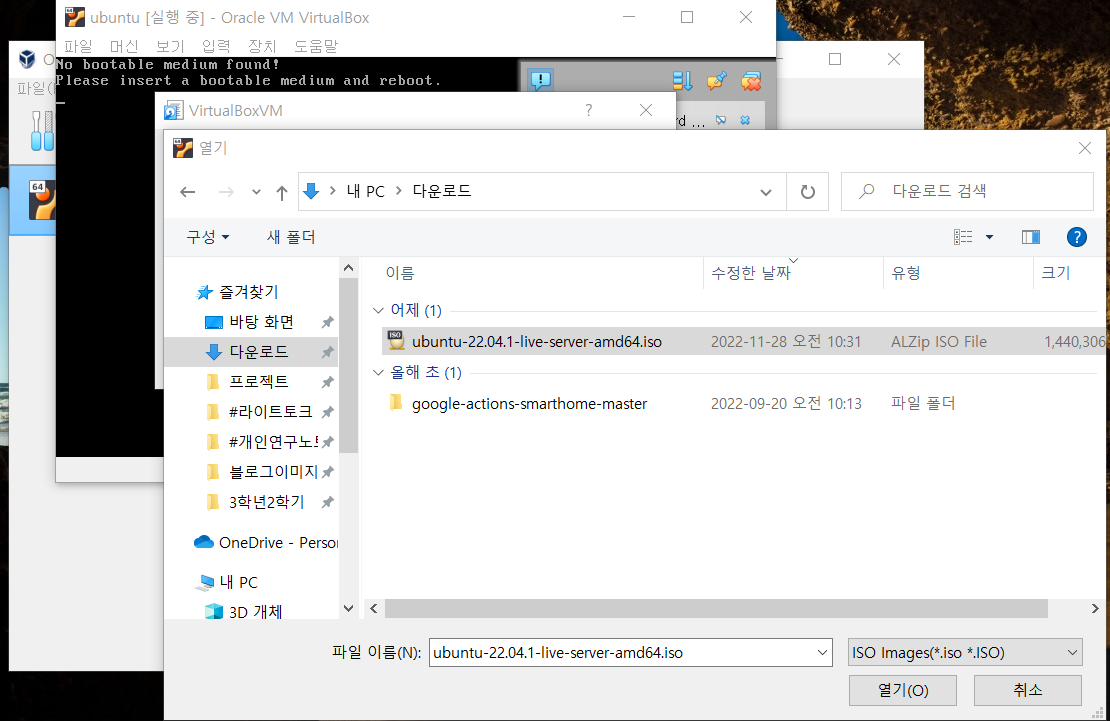Open 입력 menu in ubuntu VM window
Viewport: 1110px width, 721px height.
click(x=216, y=46)
